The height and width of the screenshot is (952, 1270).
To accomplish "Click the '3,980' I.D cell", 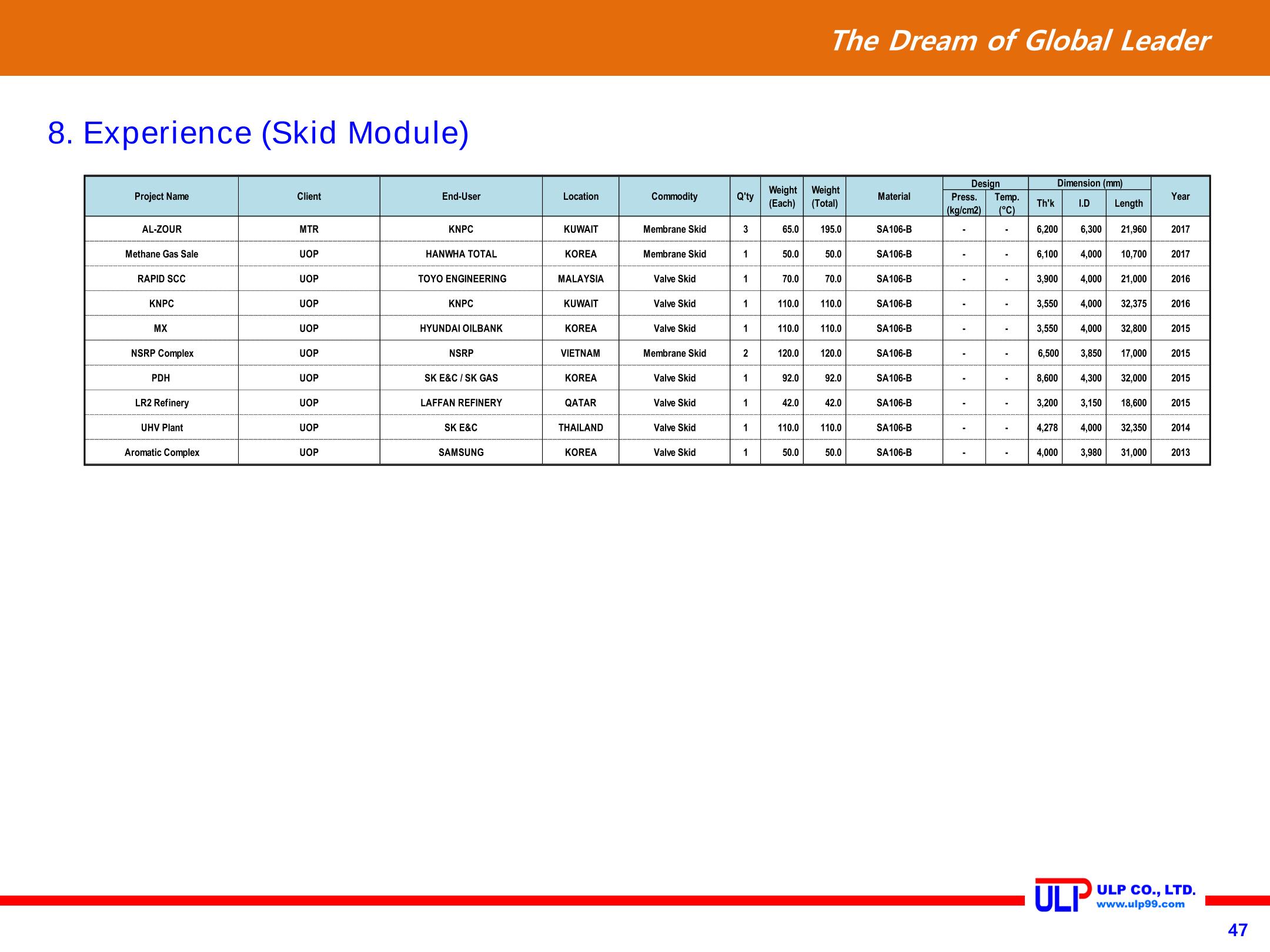I will point(1084,452).
